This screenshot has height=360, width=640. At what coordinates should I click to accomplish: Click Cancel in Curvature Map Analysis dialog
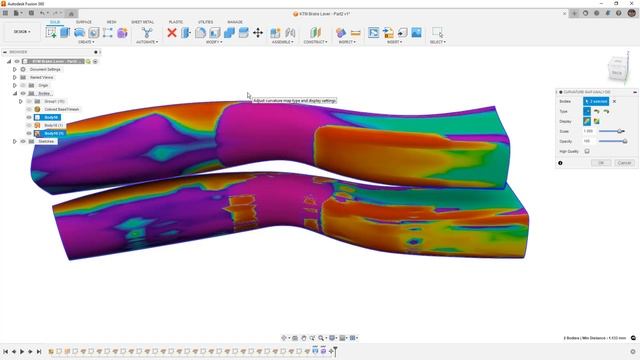click(624, 163)
